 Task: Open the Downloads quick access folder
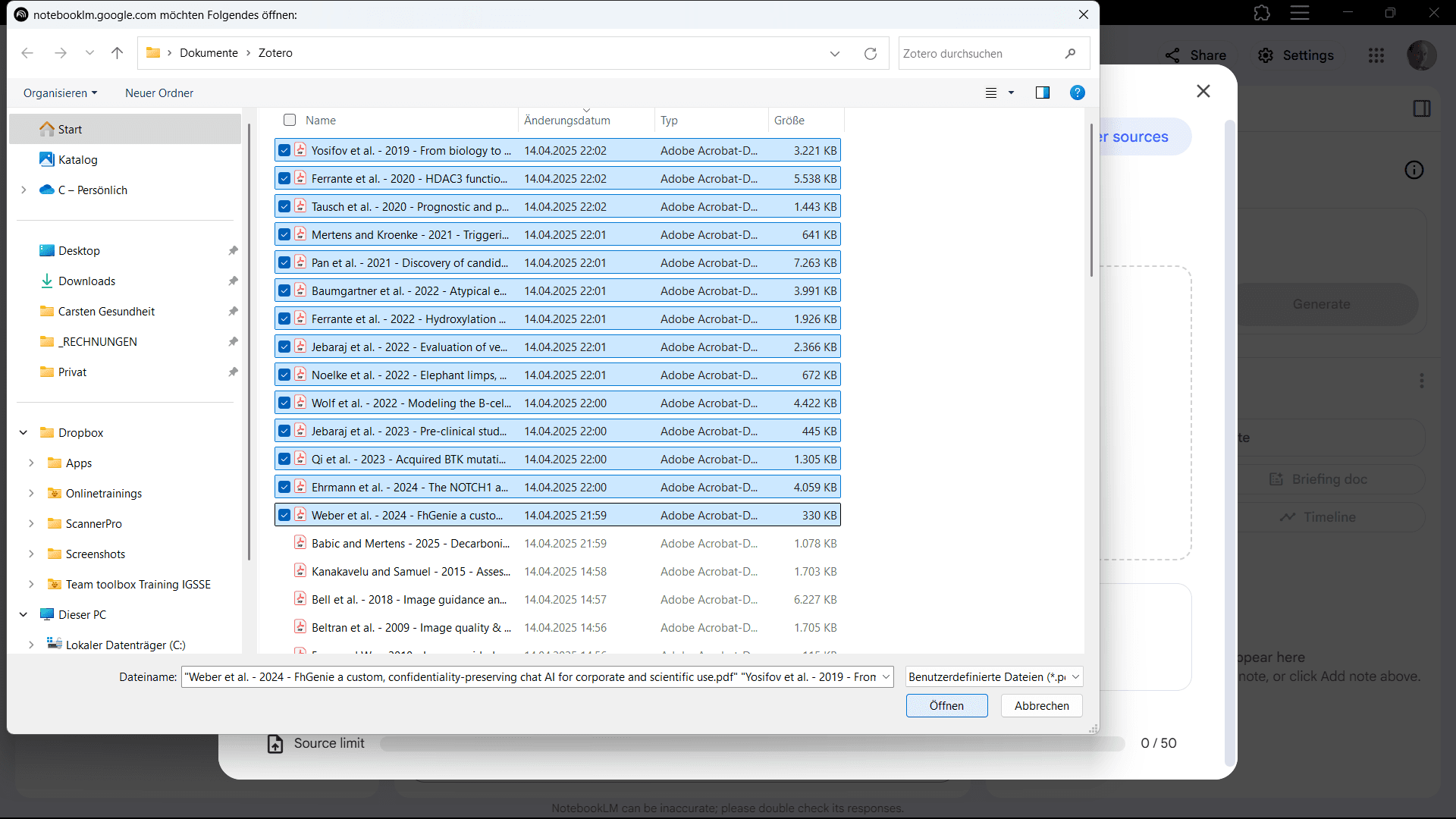pyautogui.click(x=86, y=281)
